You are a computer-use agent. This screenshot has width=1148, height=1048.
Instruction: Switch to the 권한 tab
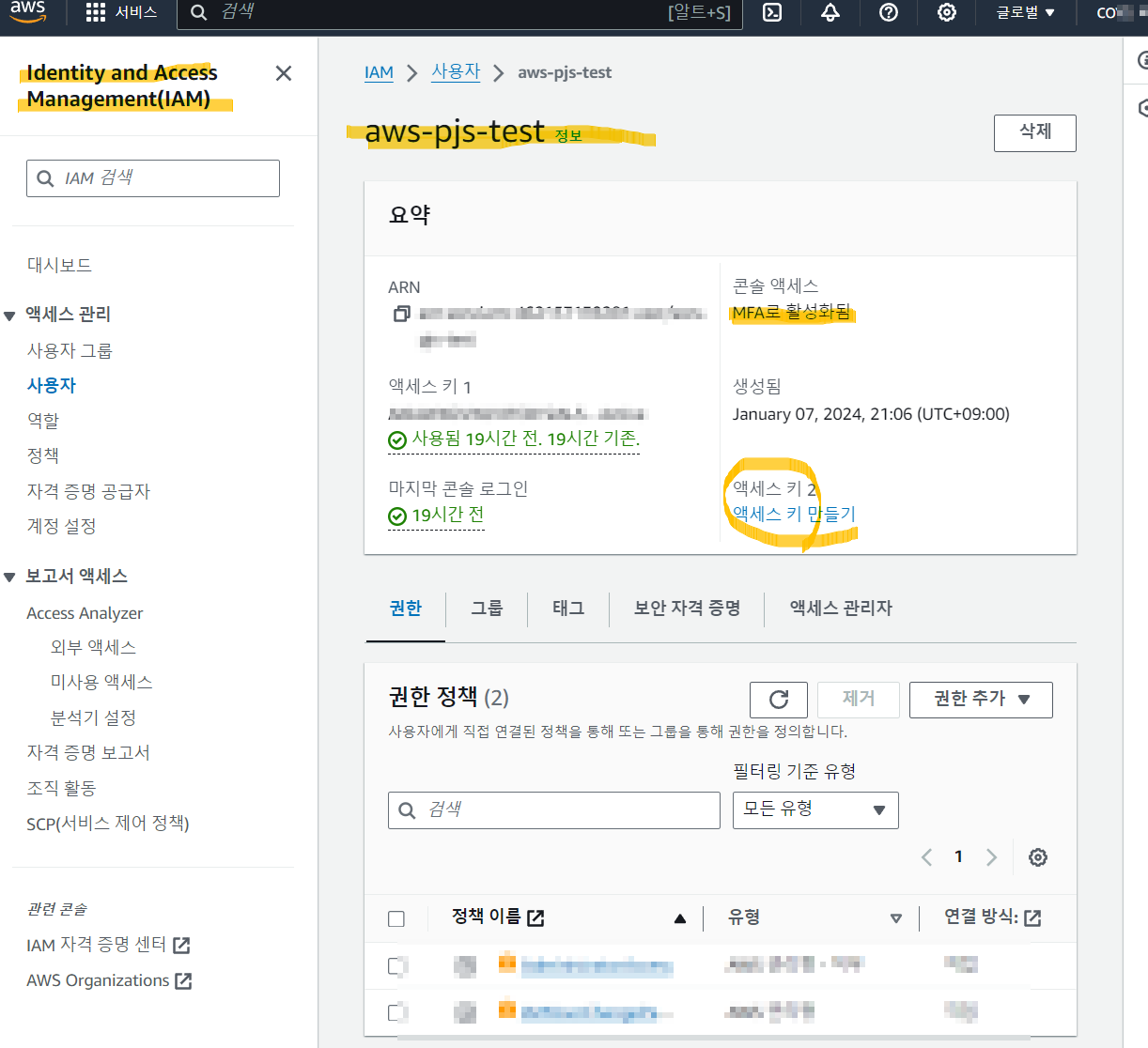coord(406,609)
